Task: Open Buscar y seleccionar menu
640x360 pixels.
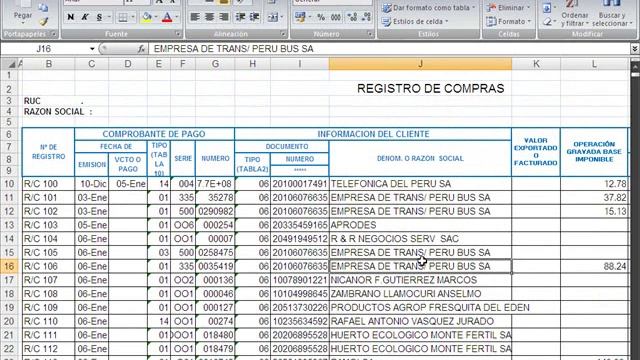Action: click(x=611, y=14)
